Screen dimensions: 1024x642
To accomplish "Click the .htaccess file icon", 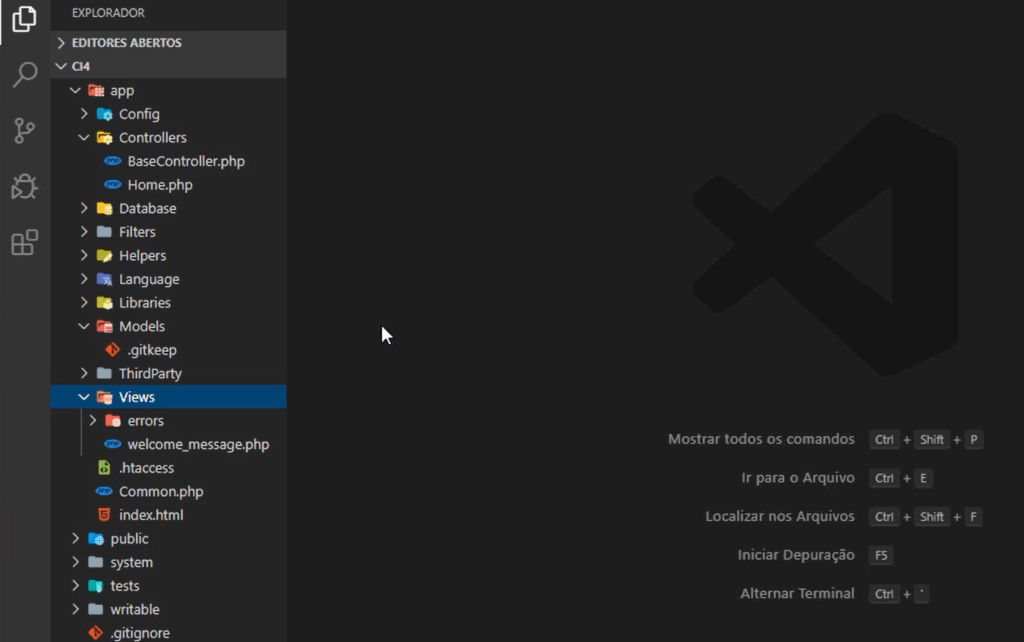I will [104, 468].
